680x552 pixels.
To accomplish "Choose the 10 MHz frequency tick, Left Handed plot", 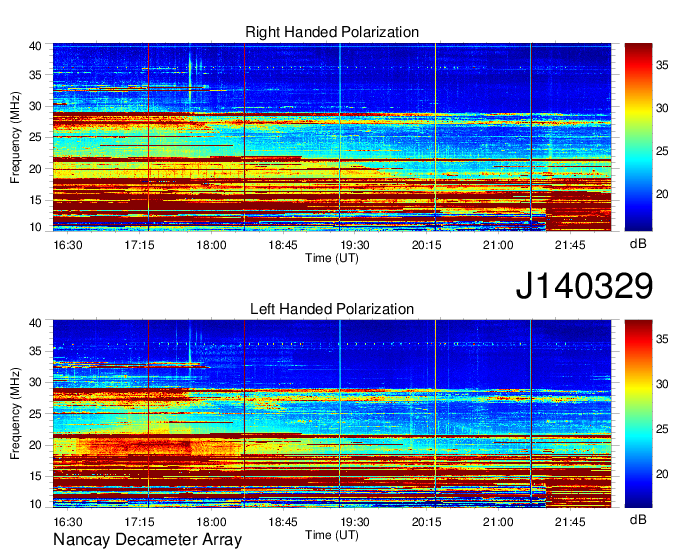I will pos(35,504).
